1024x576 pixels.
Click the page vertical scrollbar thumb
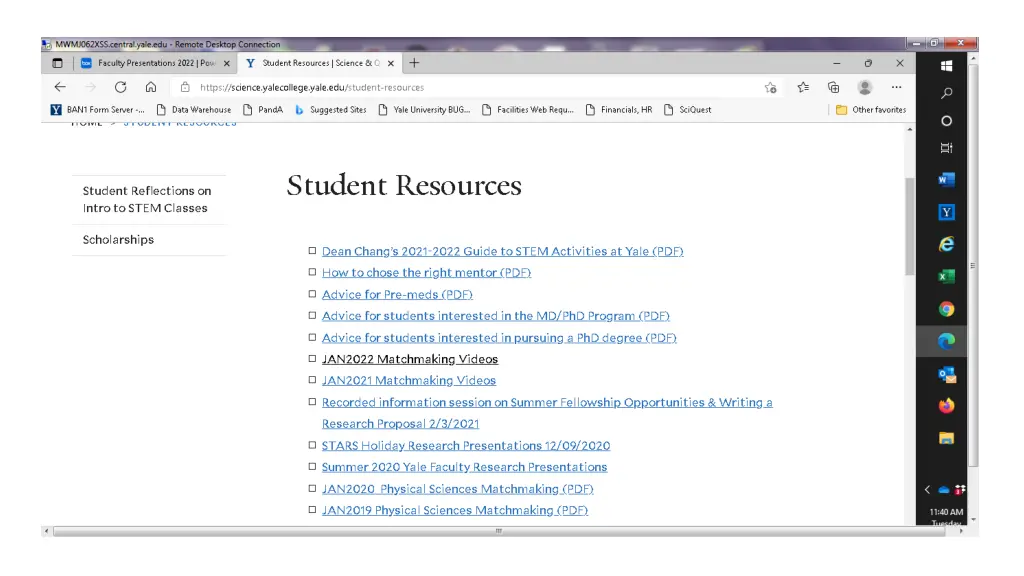pos(910,227)
